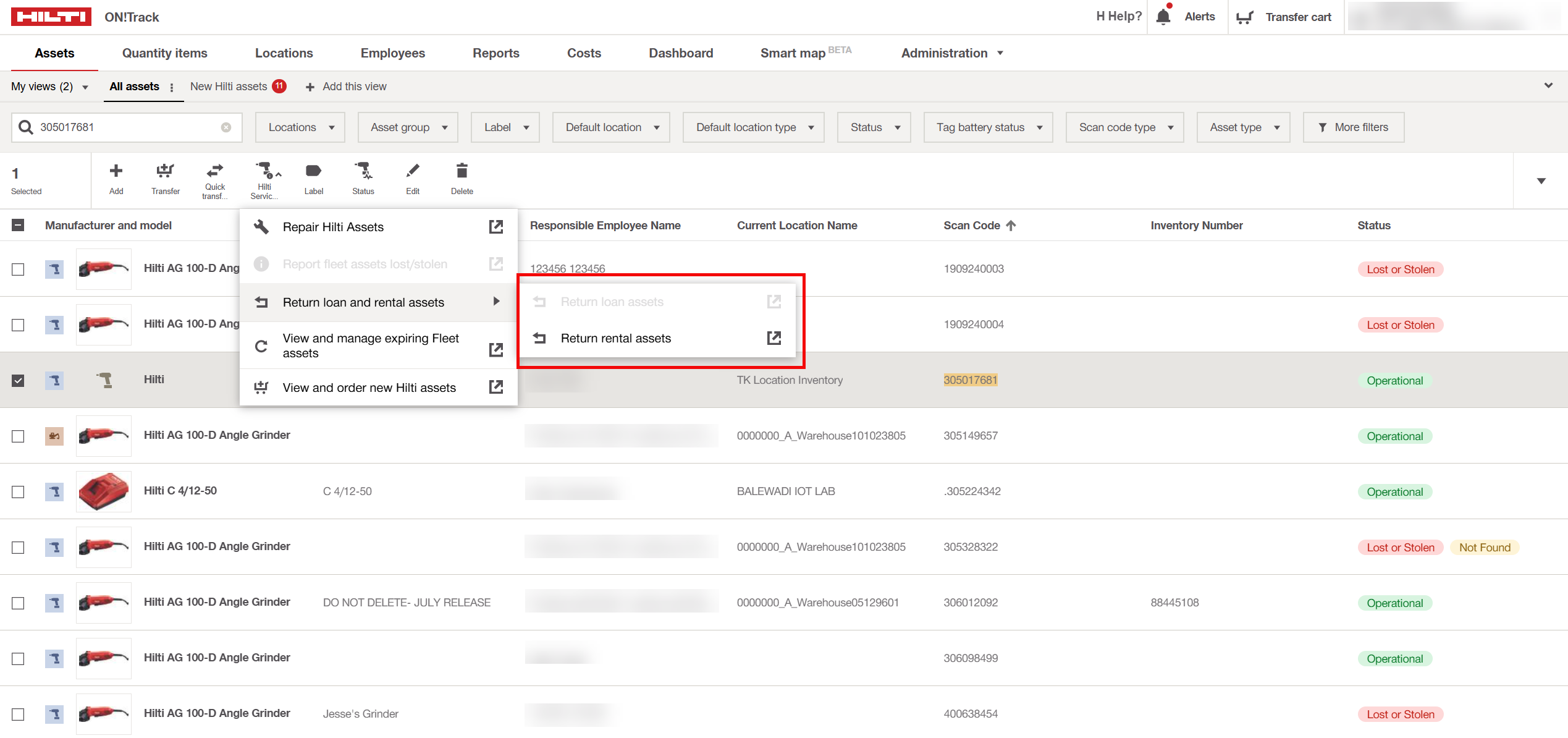Open the Transfer cart icon
The width and height of the screenshot is (1568, 738).
1244,17
